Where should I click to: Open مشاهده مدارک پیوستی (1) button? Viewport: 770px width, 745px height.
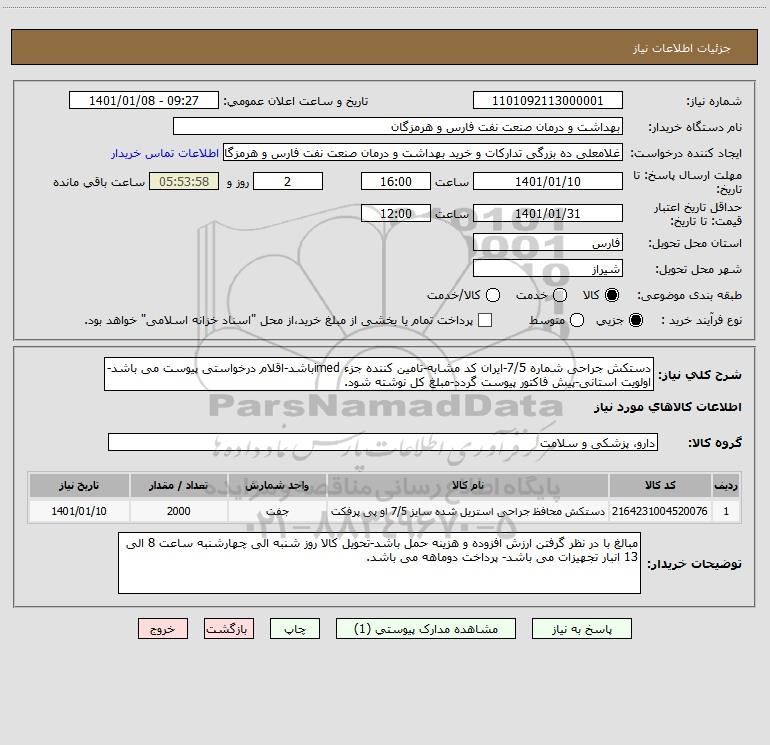coord(426,629)
